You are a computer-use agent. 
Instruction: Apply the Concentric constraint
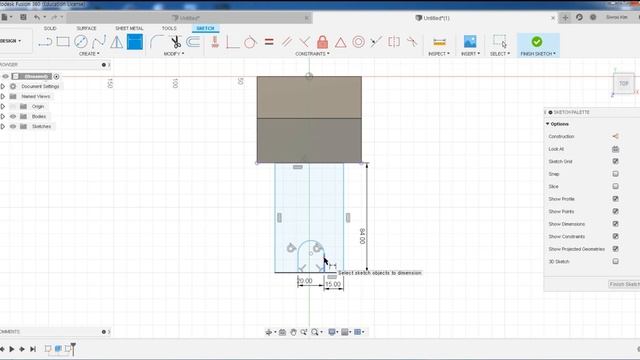tap(358, 42)
